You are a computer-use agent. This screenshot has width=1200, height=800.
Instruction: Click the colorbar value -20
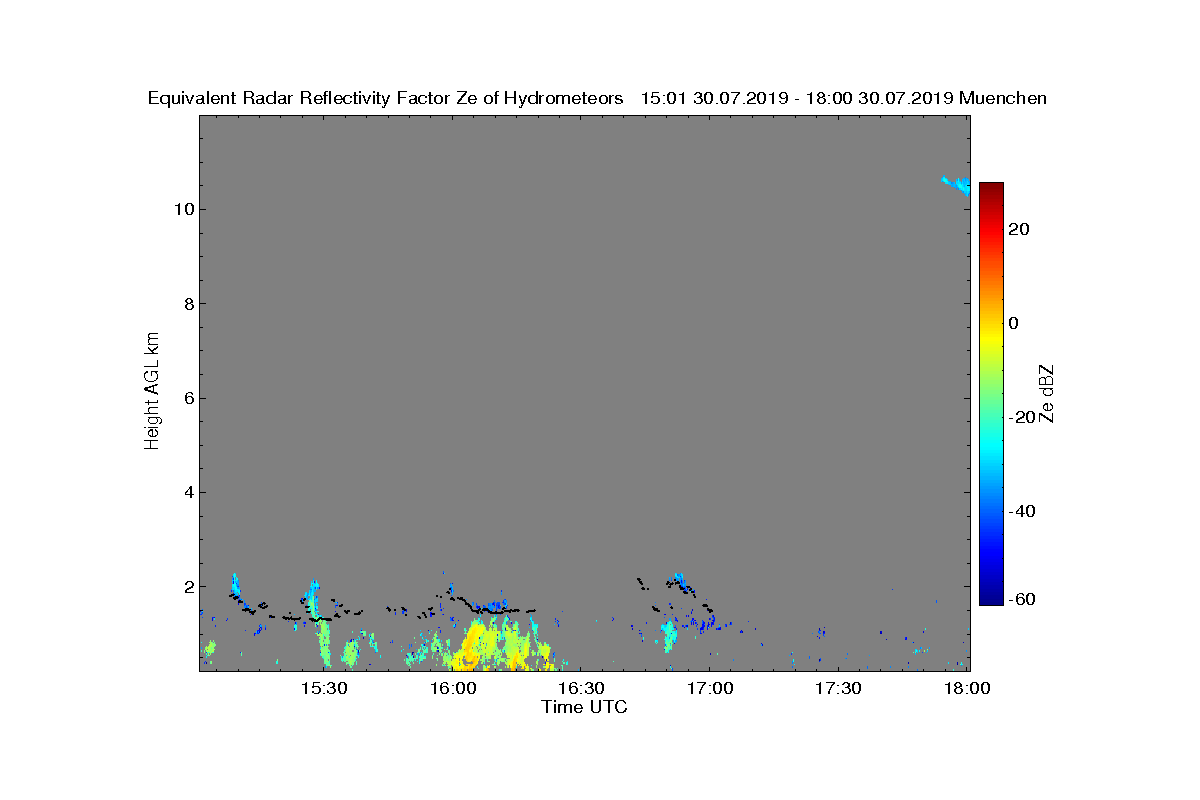pyautogui.click(x=1020, y=417)
